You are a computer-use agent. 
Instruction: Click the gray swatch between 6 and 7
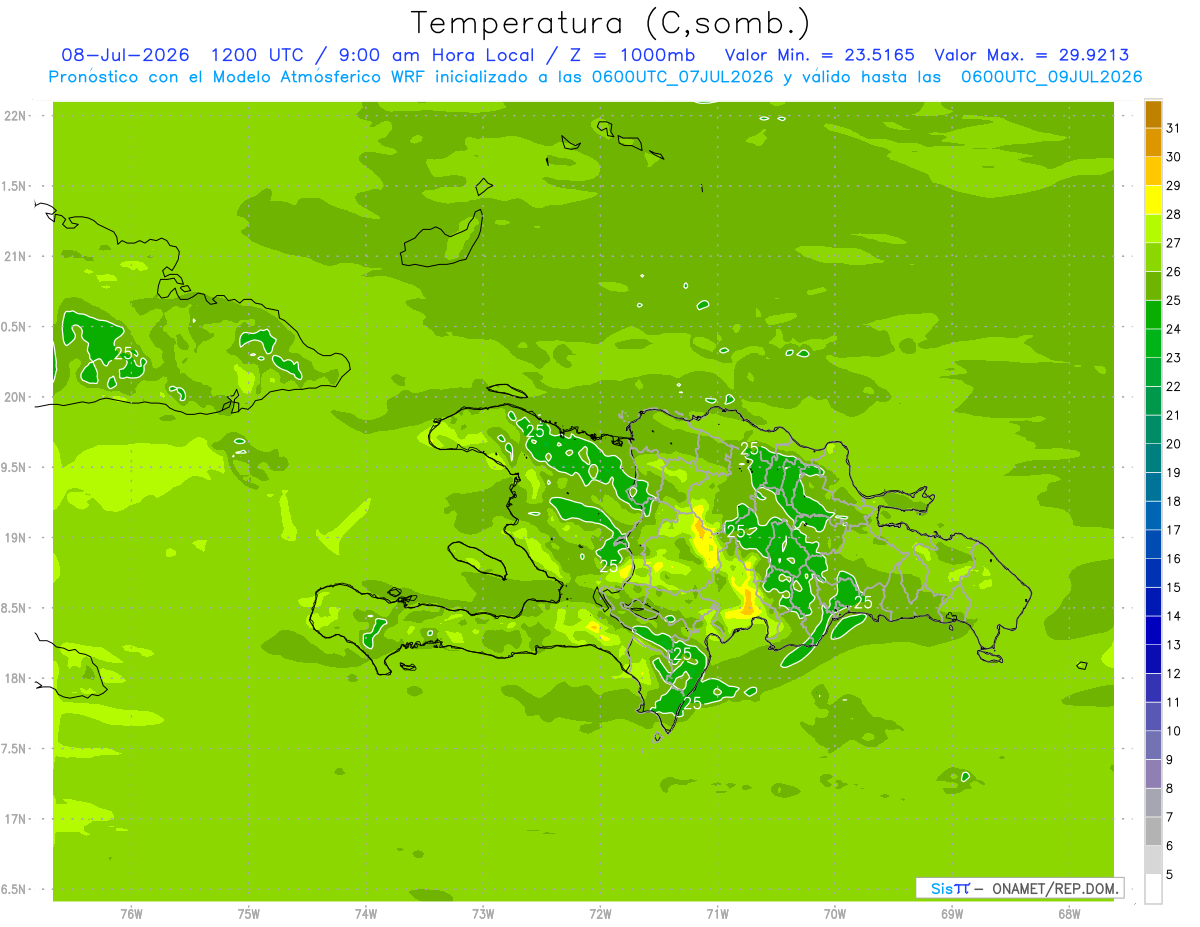[1153, 831]
